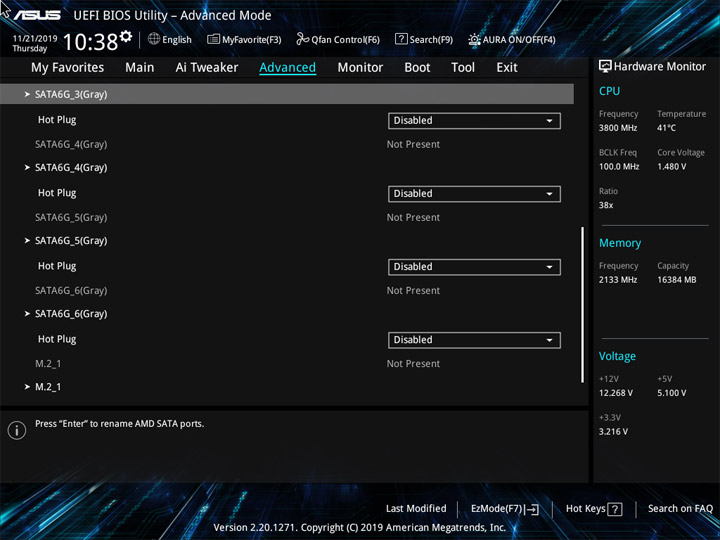Click the grayed SATA6G_6(Gray) info label
Viewport: 720px width, 540px height.
pyautogui.click(x=71, y=290)
